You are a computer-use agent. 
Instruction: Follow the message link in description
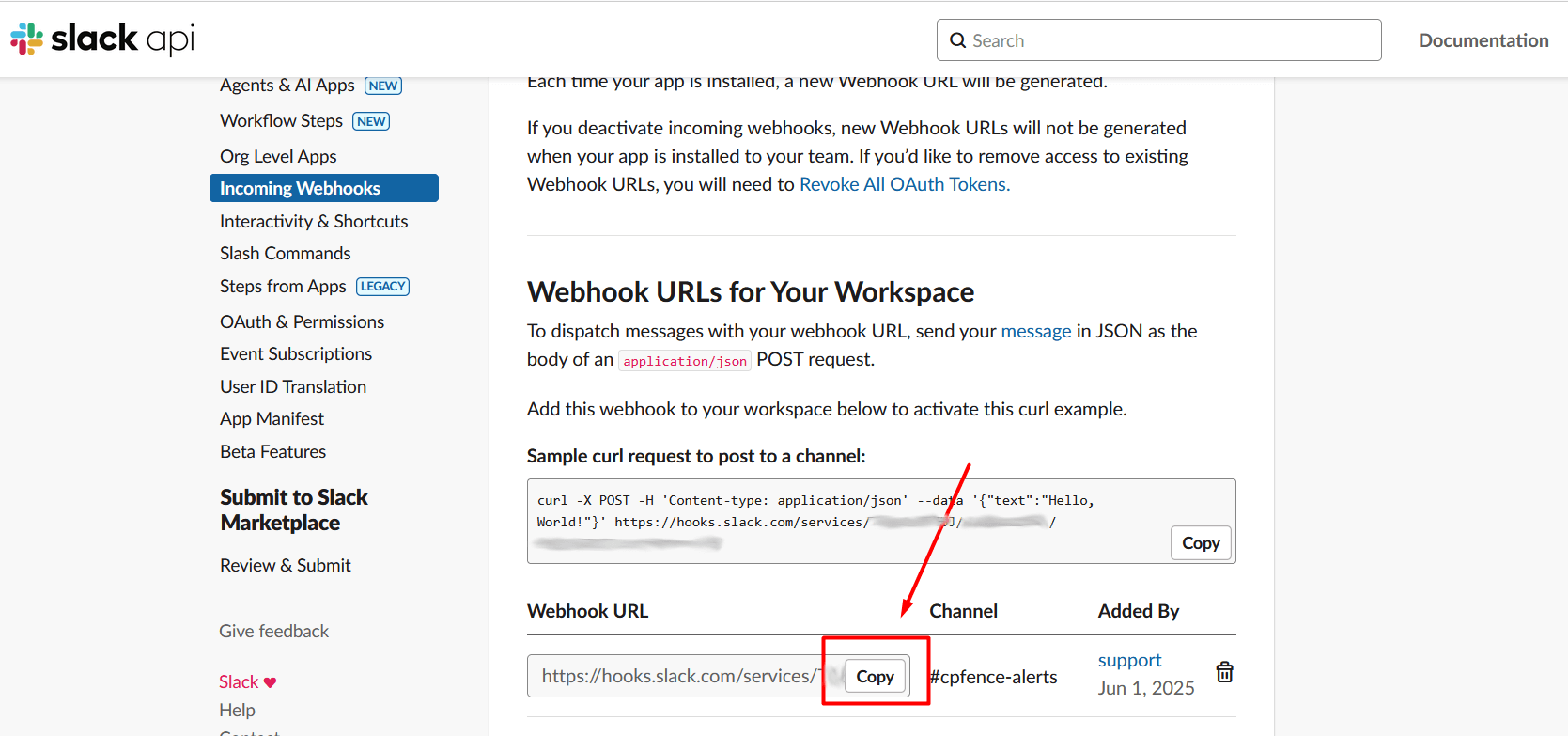pos(1035,331)
